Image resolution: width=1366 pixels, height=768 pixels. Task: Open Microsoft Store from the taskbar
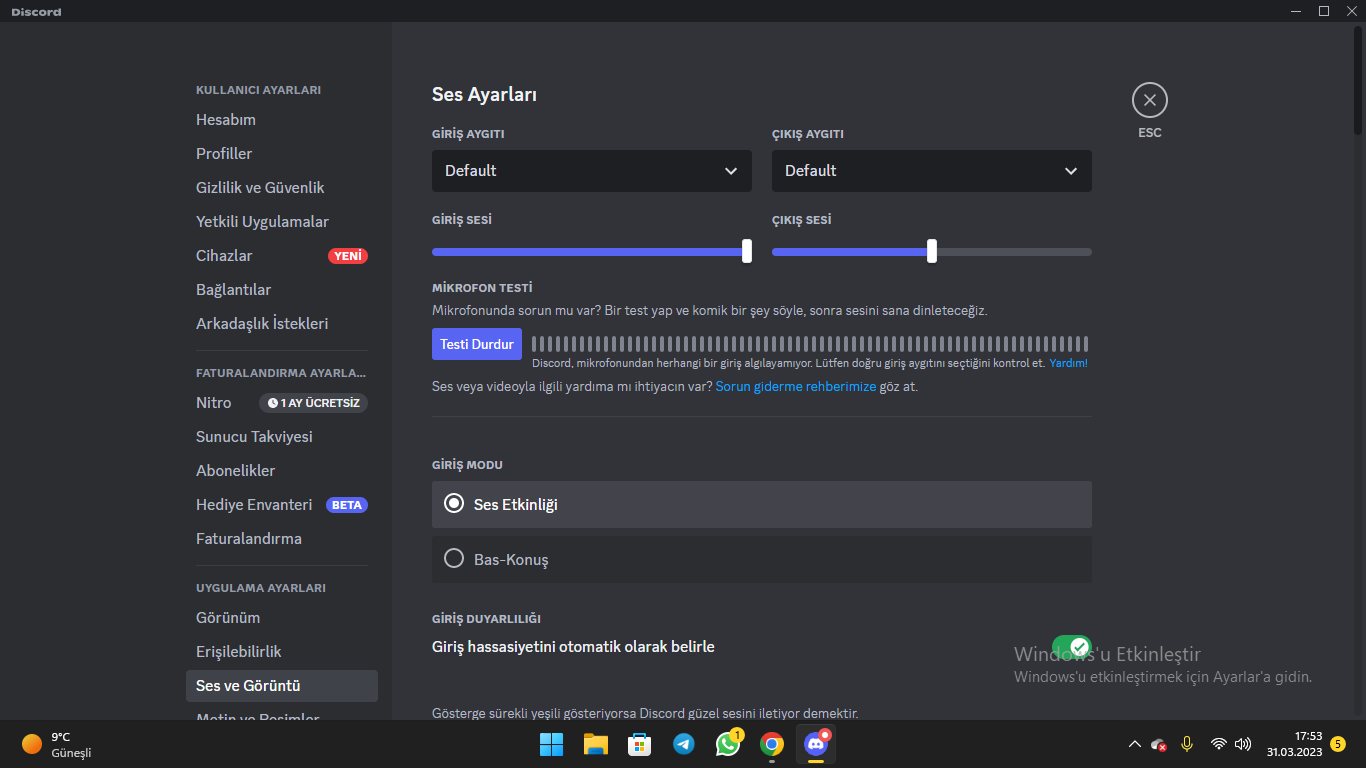pyautogui.click(x=640, y=744)
